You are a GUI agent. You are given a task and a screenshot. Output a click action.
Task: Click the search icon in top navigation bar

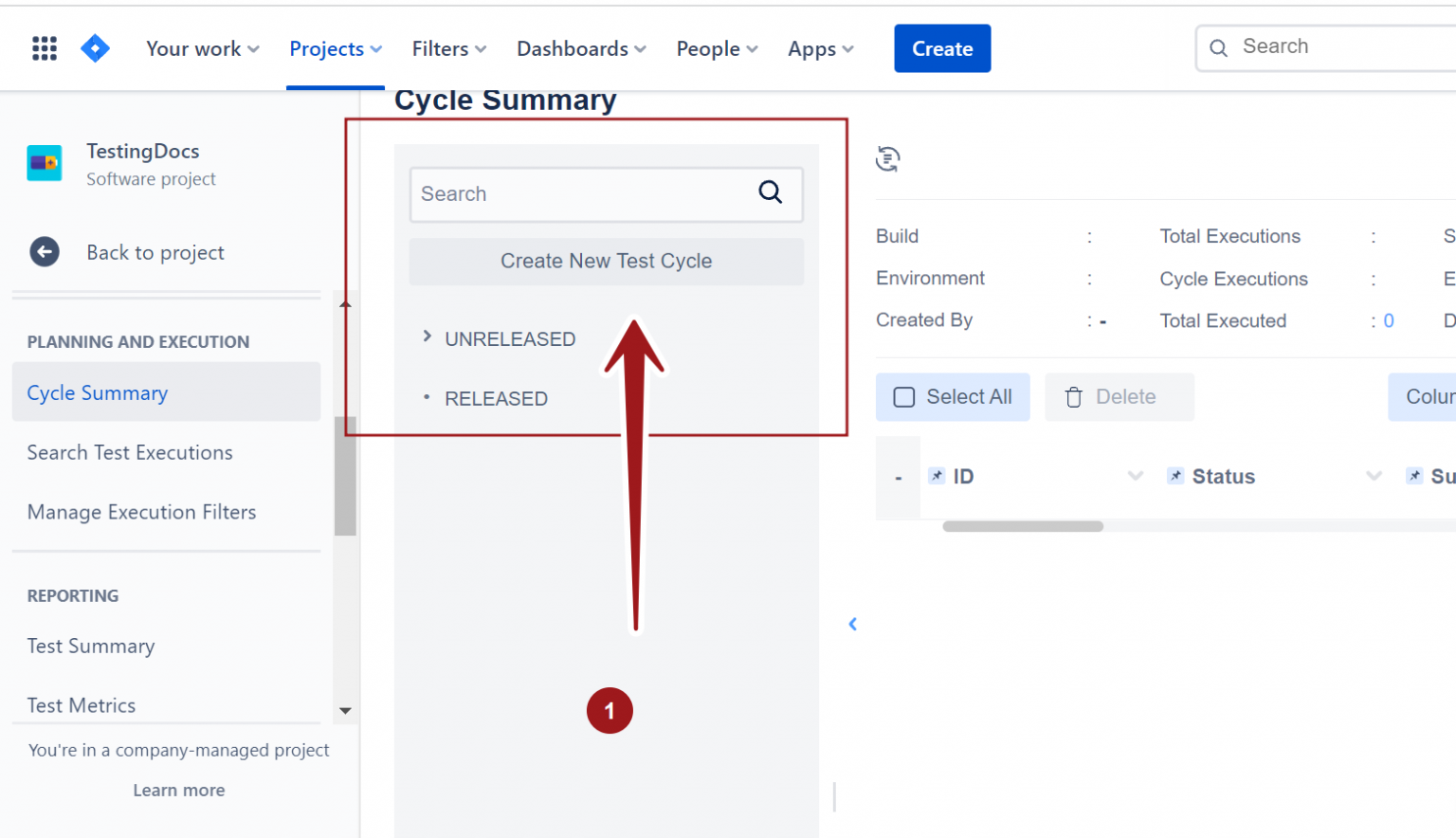(1218, 46)
